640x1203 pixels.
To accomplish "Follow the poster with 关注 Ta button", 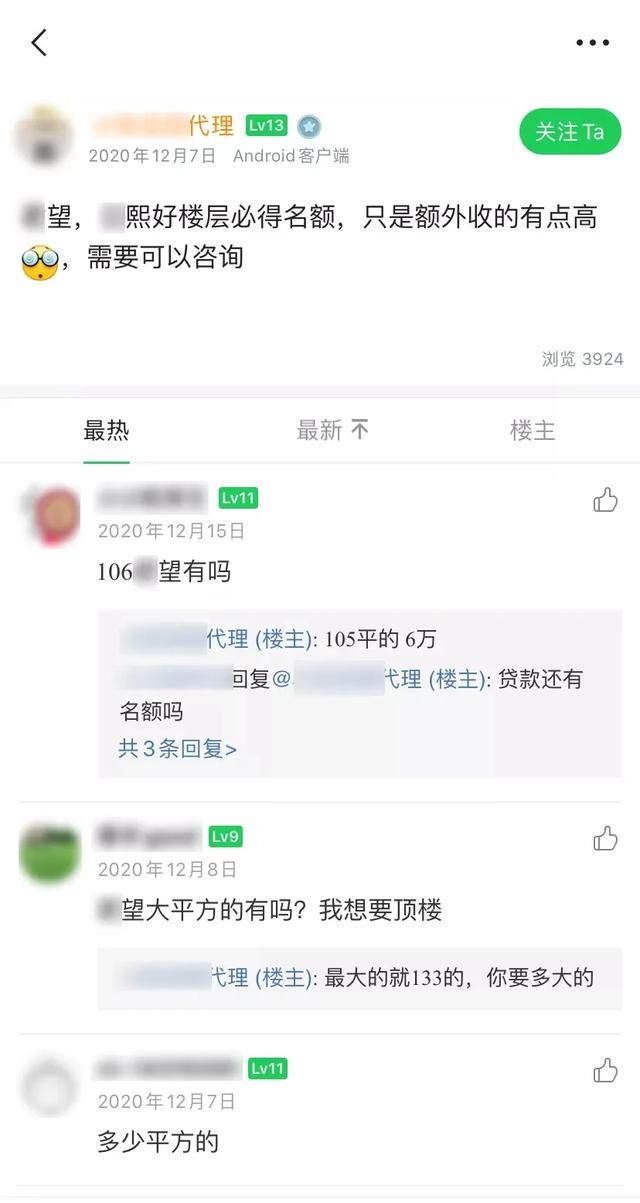I will coord(569,131).
